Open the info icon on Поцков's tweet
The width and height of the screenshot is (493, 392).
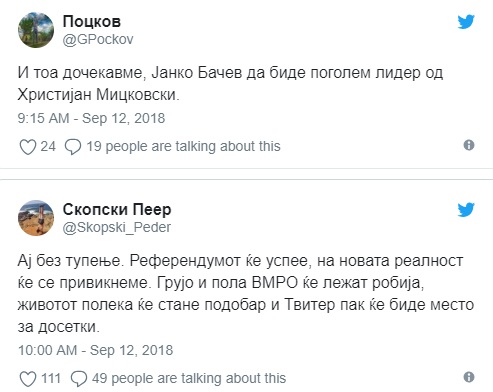pyautogui.click(x=469, y=145)
